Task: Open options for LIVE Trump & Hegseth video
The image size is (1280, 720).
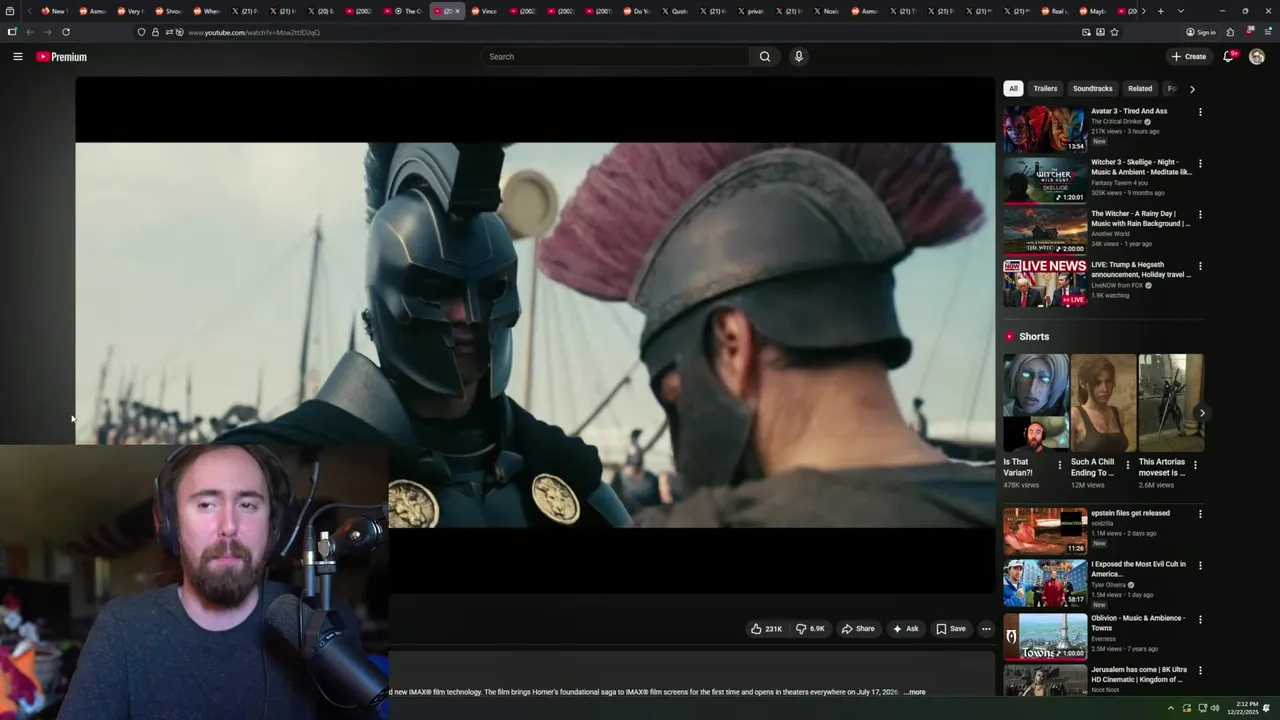Action: 1200,266
